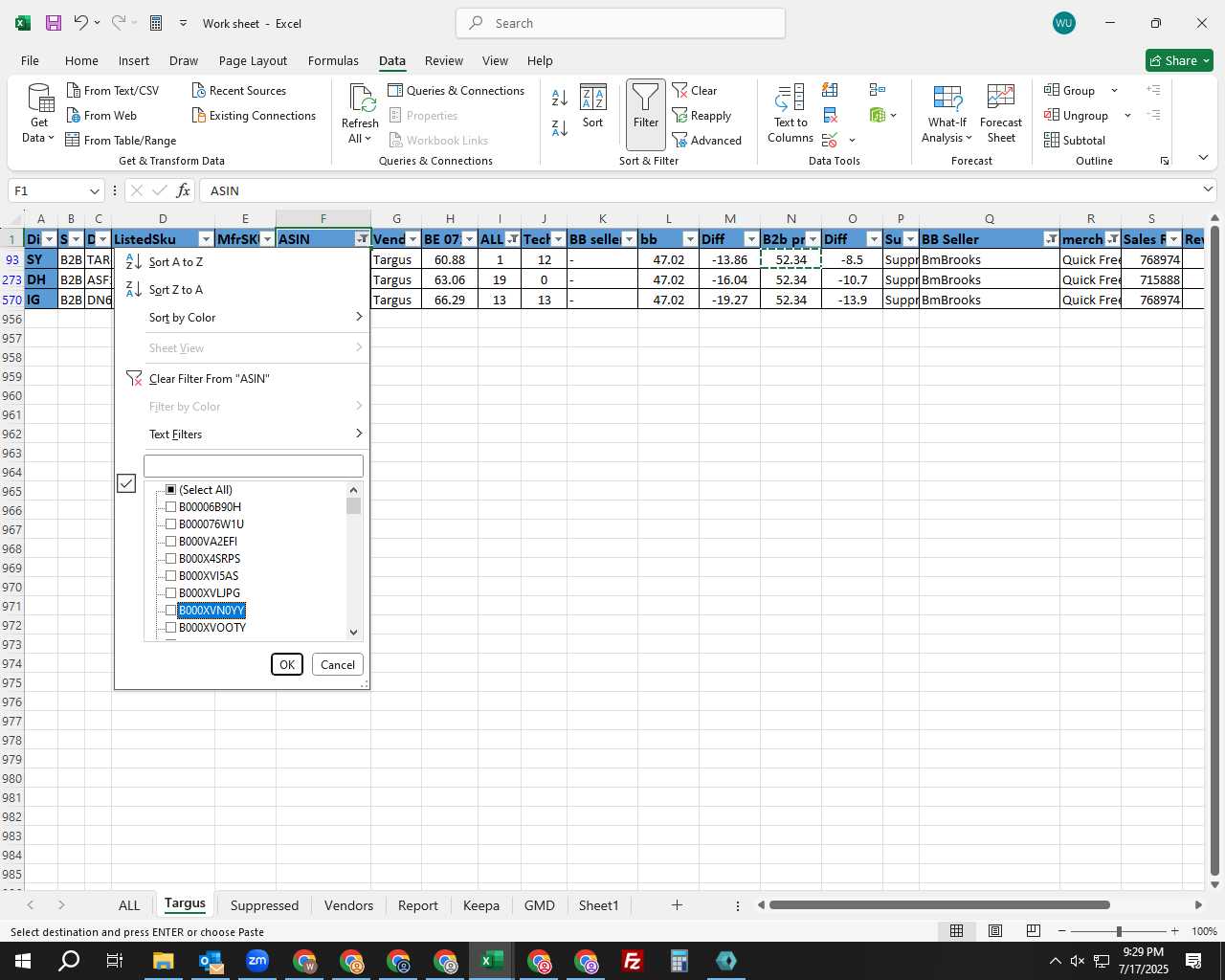1225x980 pixels.
Task: Open the Review ribbon tab
Action: [444, 60]
